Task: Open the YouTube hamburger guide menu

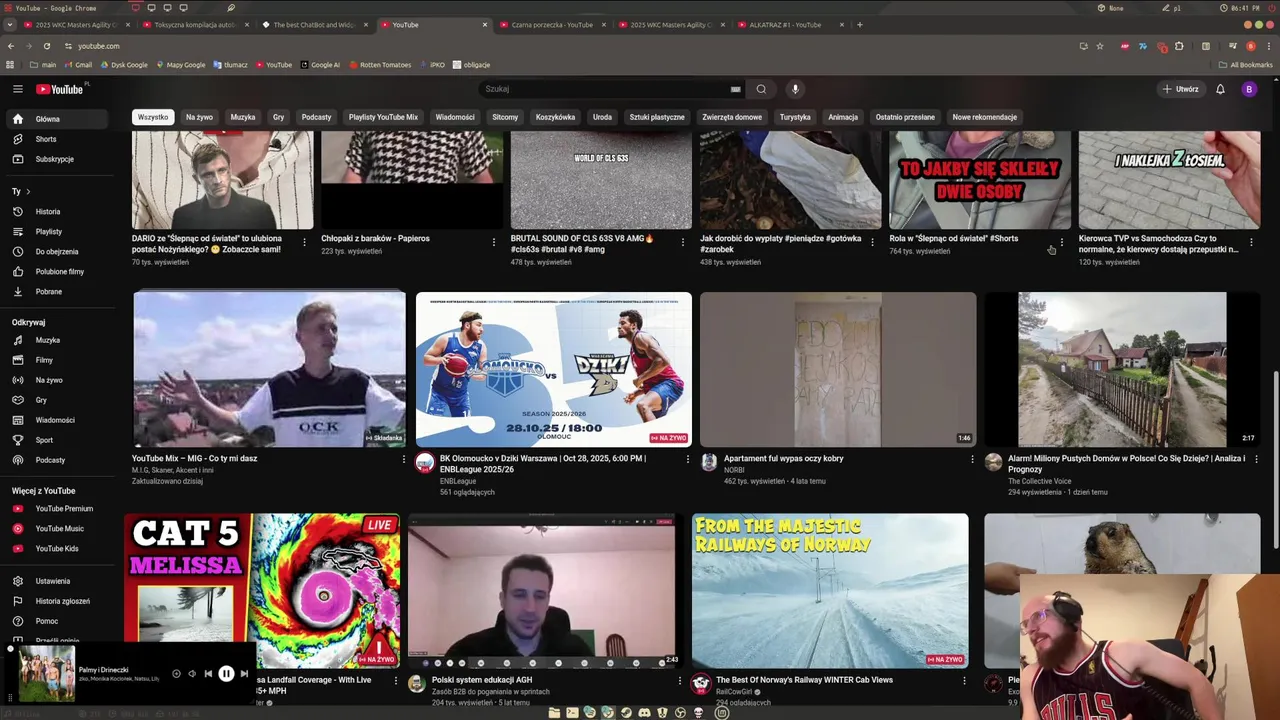Action: (17, 89)
